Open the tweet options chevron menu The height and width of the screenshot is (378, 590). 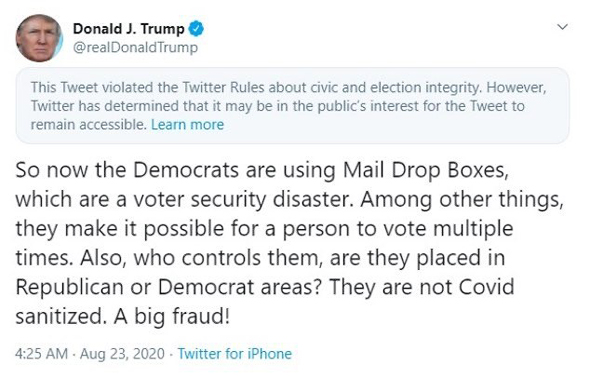coord(562,27)
